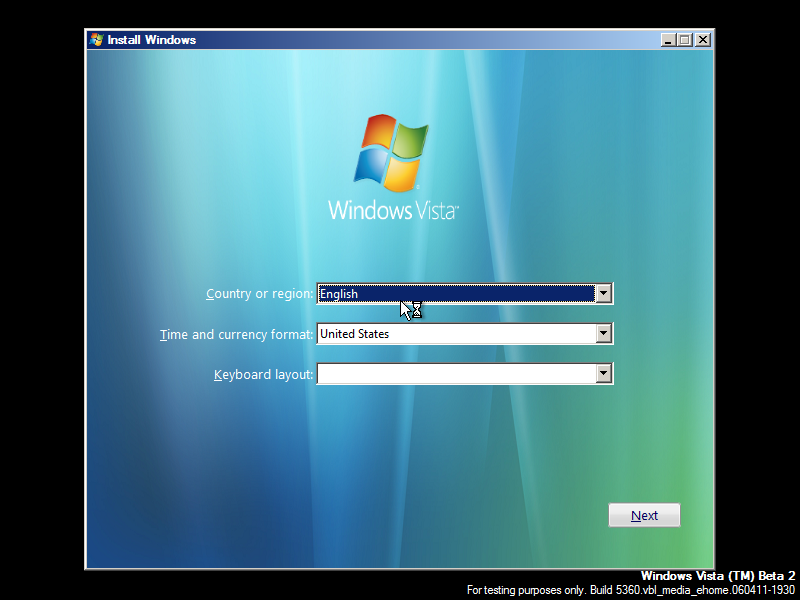The height and width of the screenshot is (600, 800).
Task: Open the Time and currency format dropdown
Action: tap(604, 333)
